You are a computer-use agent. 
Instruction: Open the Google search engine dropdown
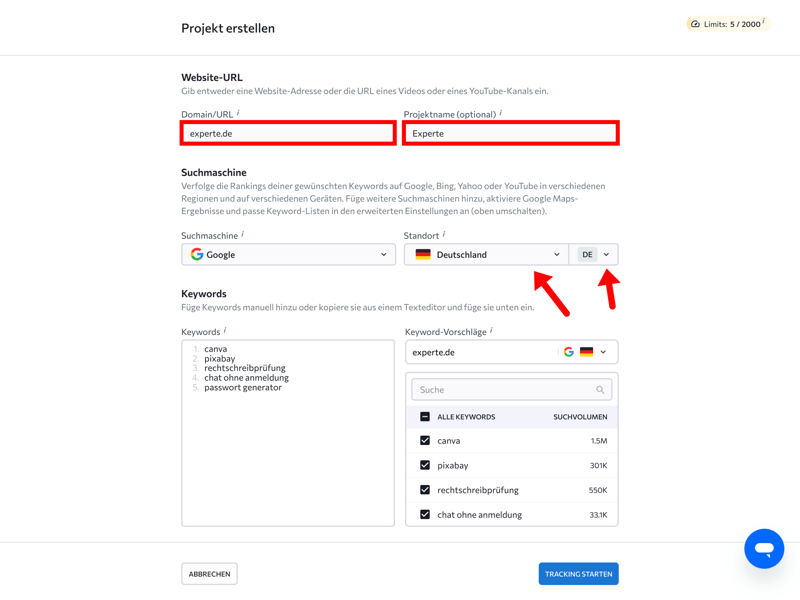click(288, 255)
